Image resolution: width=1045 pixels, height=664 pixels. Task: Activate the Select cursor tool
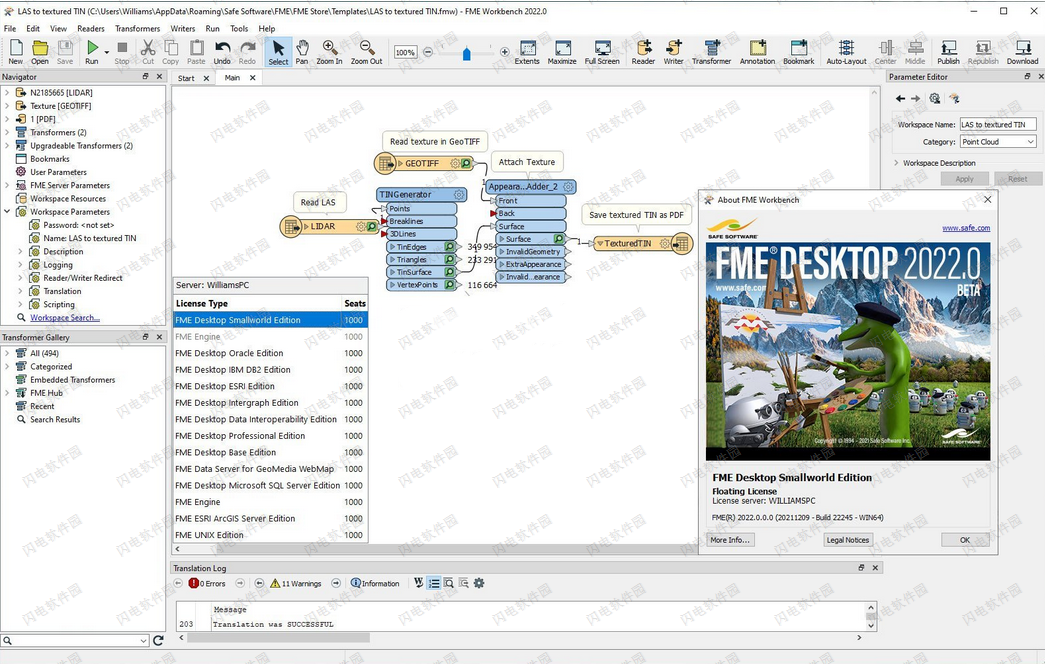[x=279, y=52]
